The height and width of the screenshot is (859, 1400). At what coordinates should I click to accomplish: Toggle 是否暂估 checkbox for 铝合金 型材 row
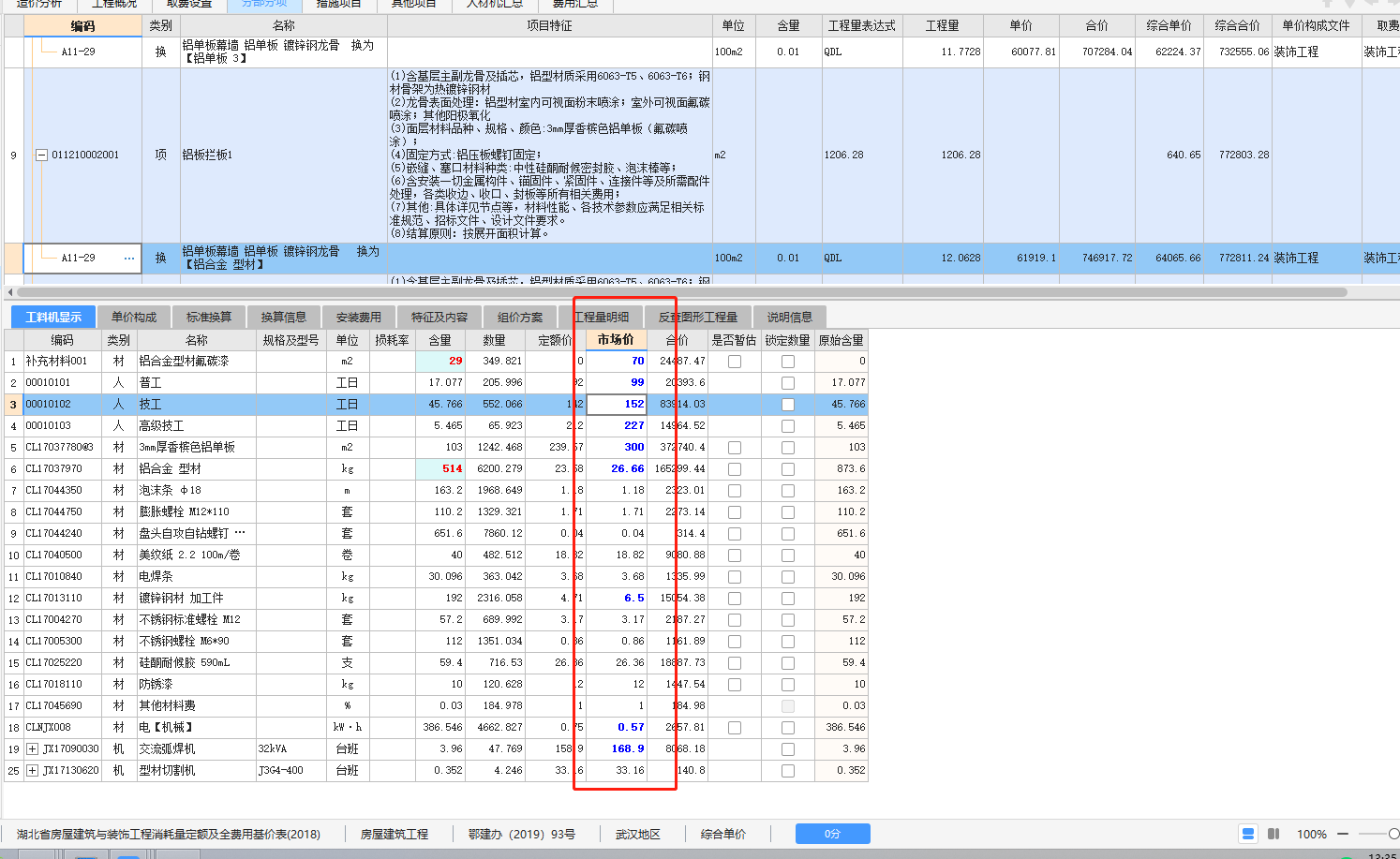(x=735, y=469)
